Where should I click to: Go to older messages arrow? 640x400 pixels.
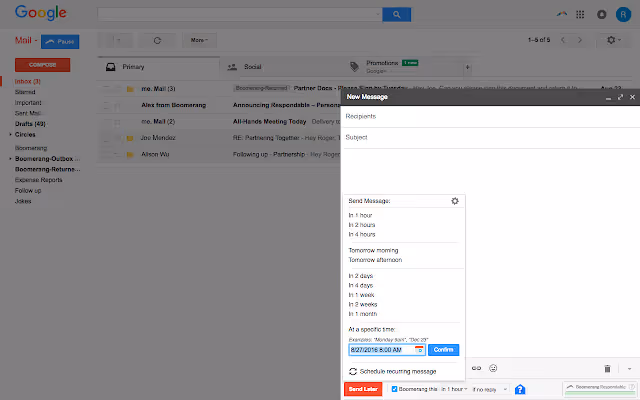click(580, 40)
